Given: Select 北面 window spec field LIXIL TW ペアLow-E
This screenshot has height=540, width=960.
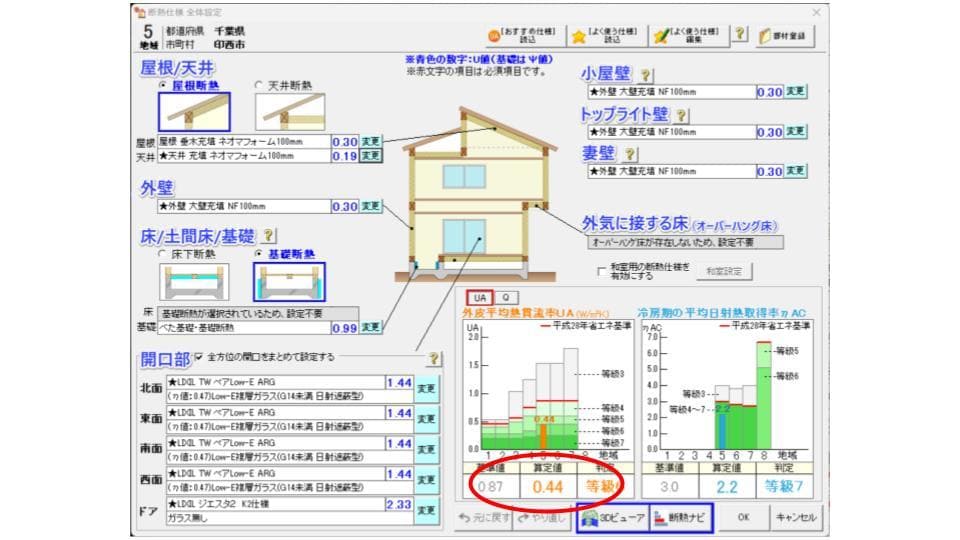Looking at the screenshot, I should (x=276, y=382).
